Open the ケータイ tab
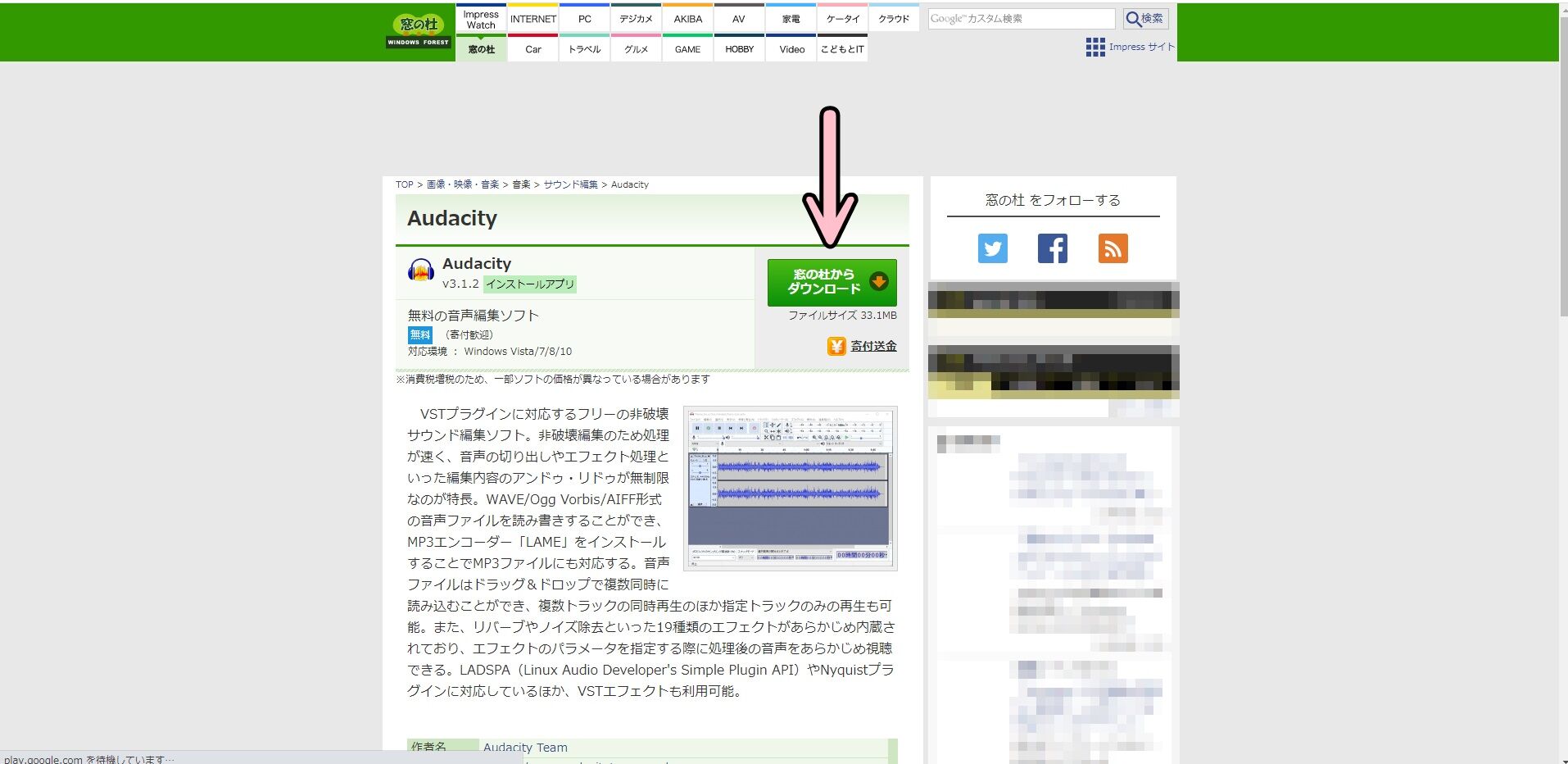The image size is (1568, 764). (x=842, y=20)
